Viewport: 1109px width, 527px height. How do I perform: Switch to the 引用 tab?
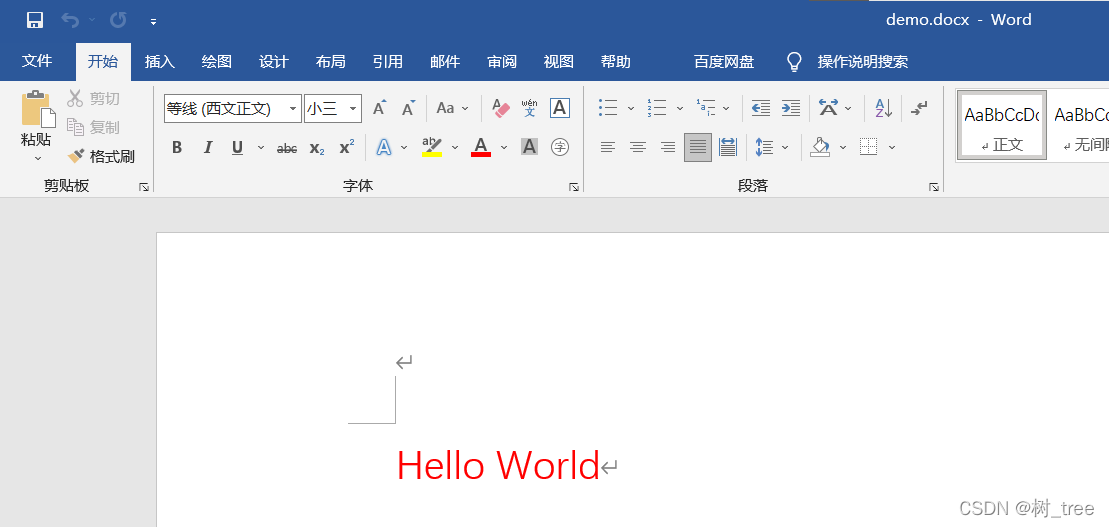[388, 62]
